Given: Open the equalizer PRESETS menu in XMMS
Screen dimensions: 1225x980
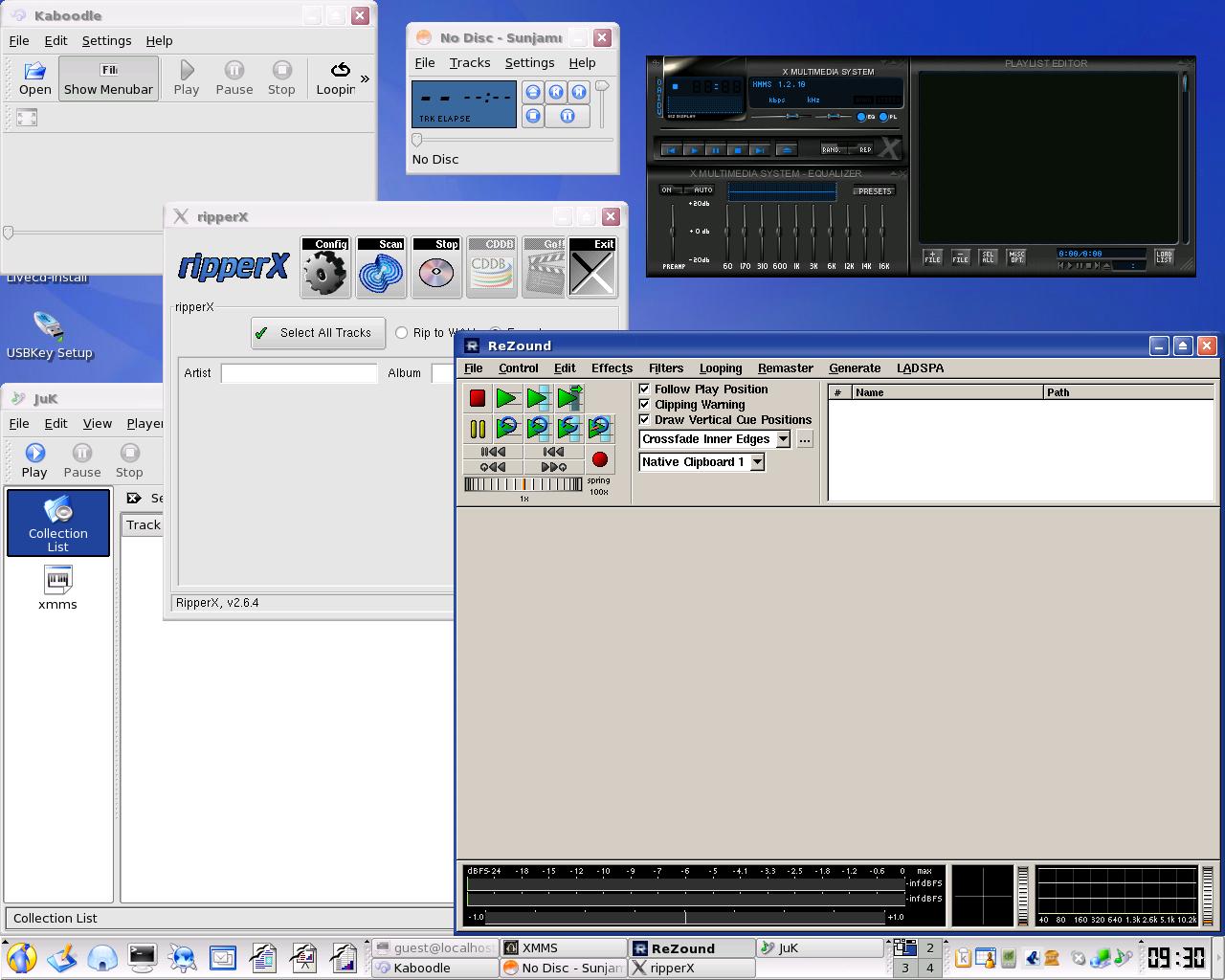Looking at the screenshot, I should [875, 190].
